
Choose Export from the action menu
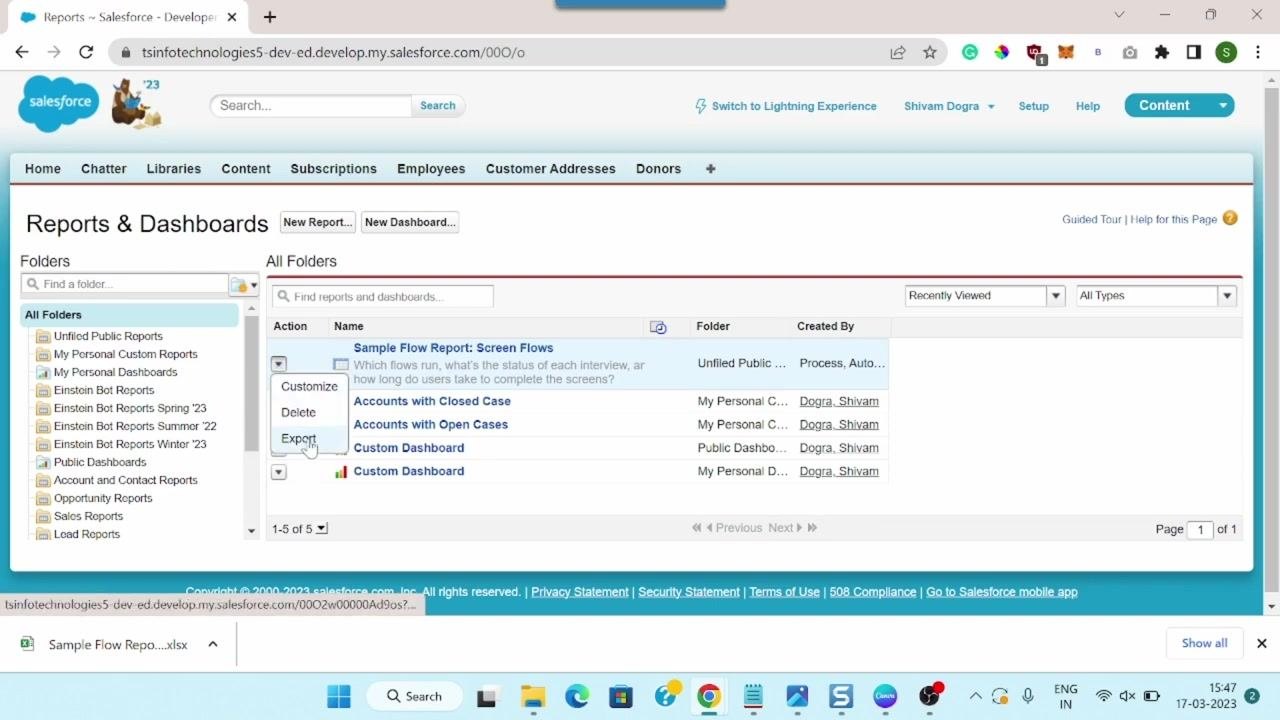point(298,438)
